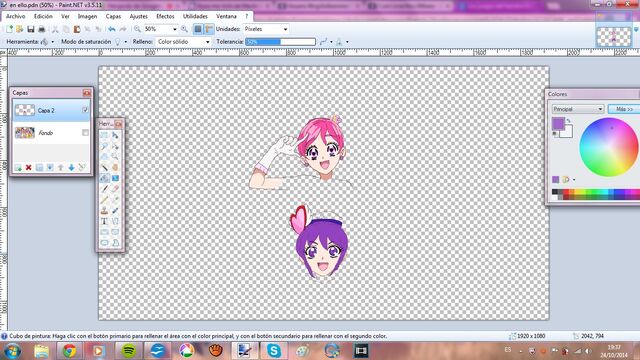Image resolution: width=640 pixels, height=360 pixels.
Task: Click the New image icon
Action: coord(9,29)
